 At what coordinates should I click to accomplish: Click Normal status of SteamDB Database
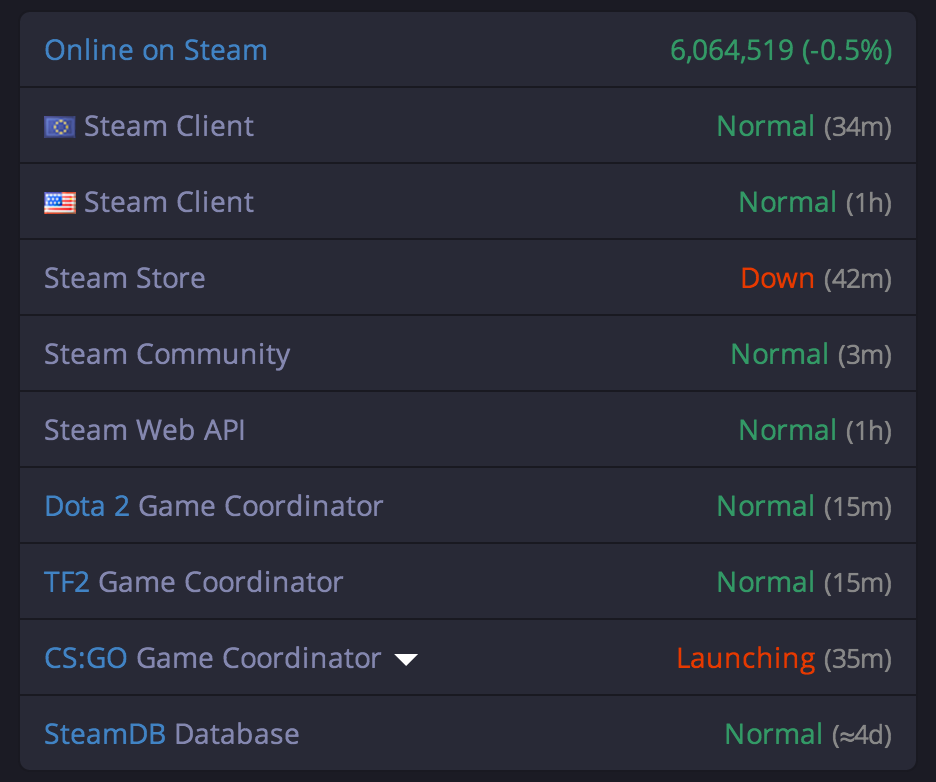[774, 734]
